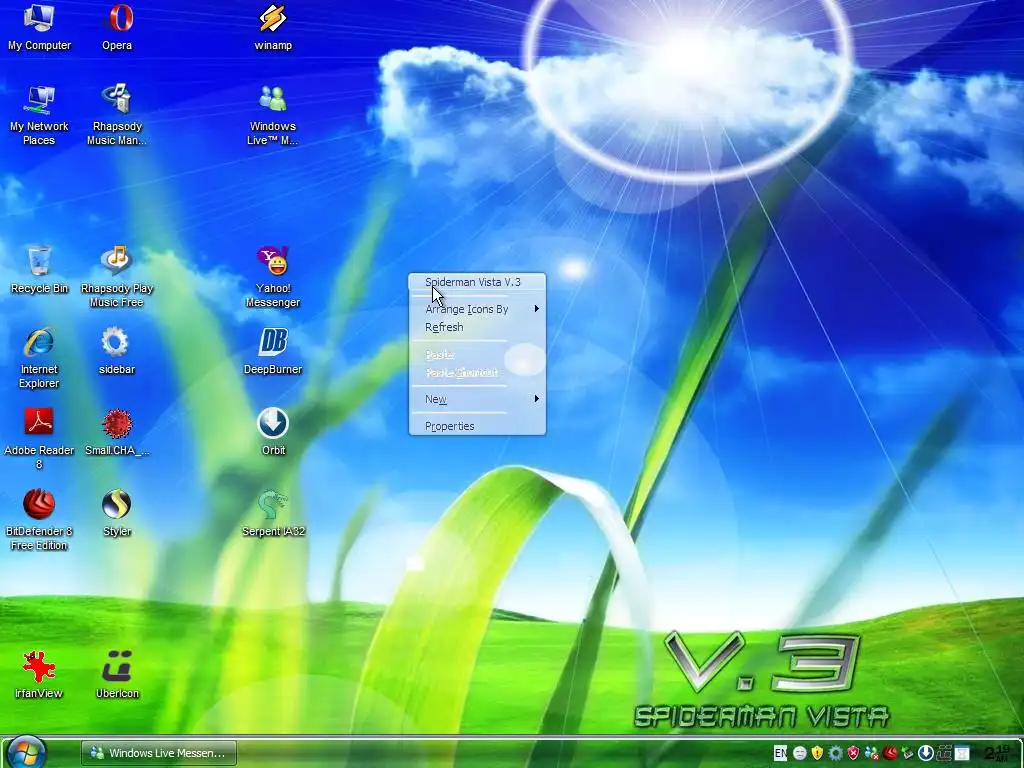
Task: Click the 2:19 AM taskbar clock
Action: (x=998, y=753)
